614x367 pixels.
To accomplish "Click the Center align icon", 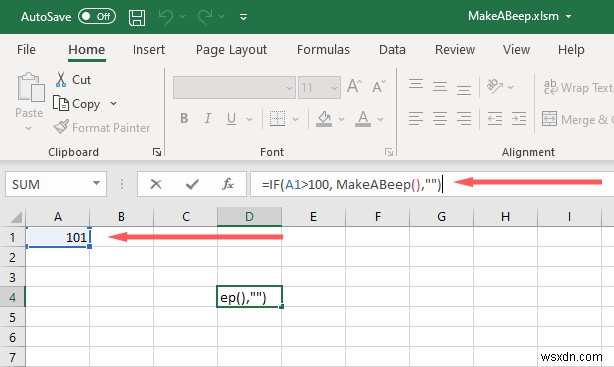I will (x=440, y=119).
